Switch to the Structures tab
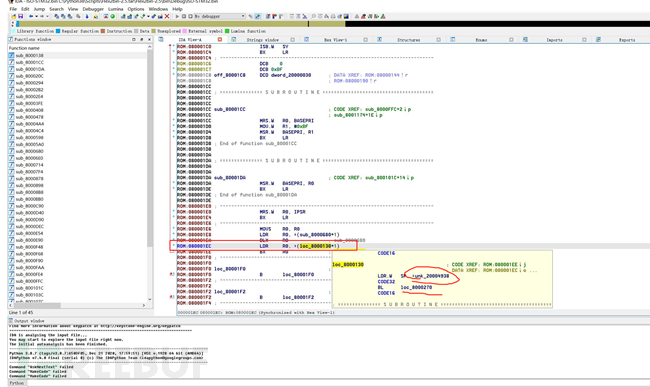The height and width of the screenshot is (387, 650). click(408, 40)
